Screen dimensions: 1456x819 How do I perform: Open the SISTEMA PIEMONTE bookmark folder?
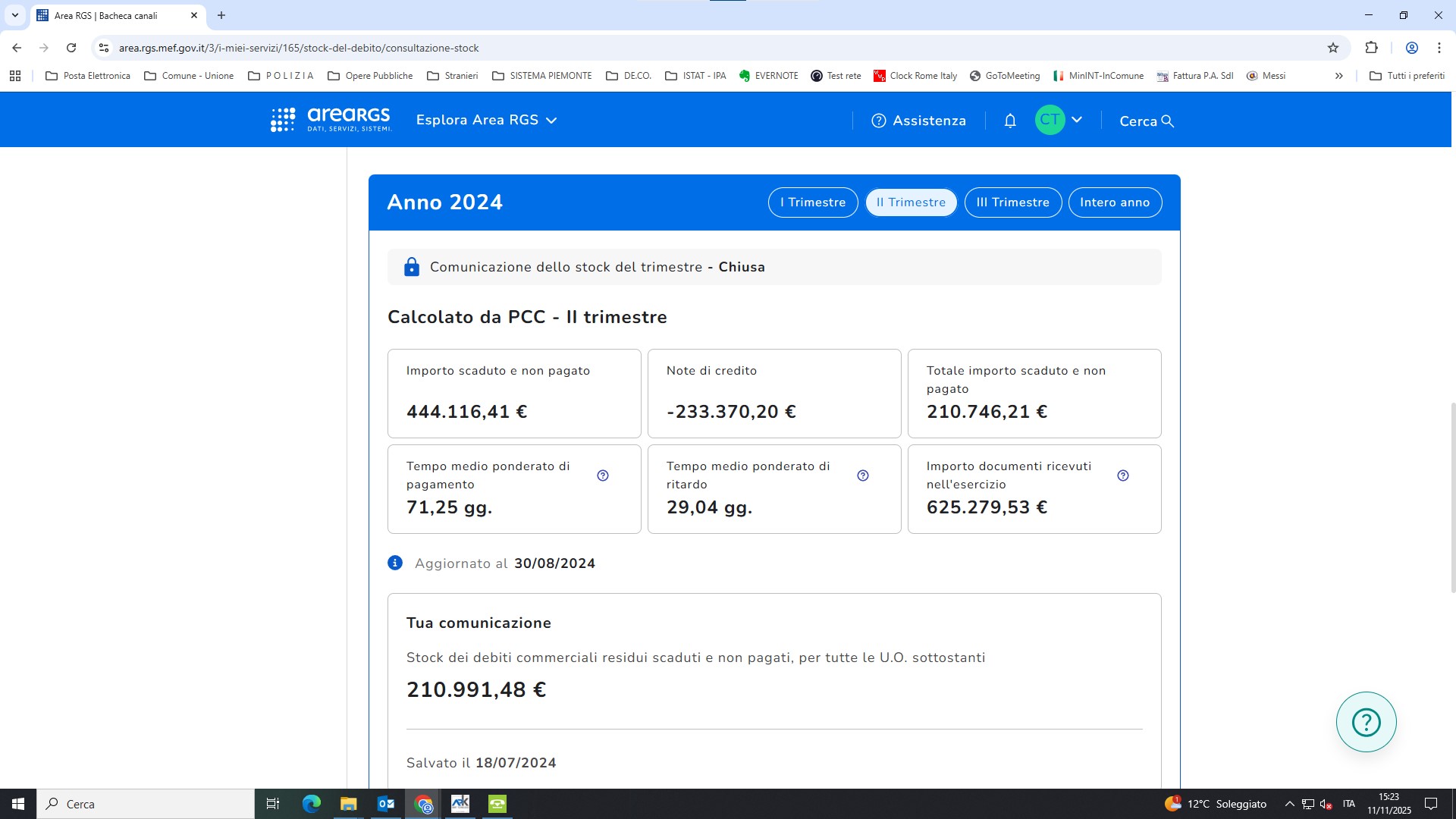pyautogui.click(x=541, y=76)
